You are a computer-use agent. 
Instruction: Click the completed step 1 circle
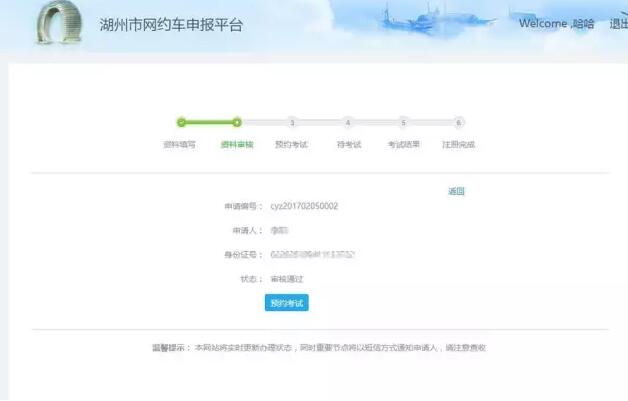[181, 122]
